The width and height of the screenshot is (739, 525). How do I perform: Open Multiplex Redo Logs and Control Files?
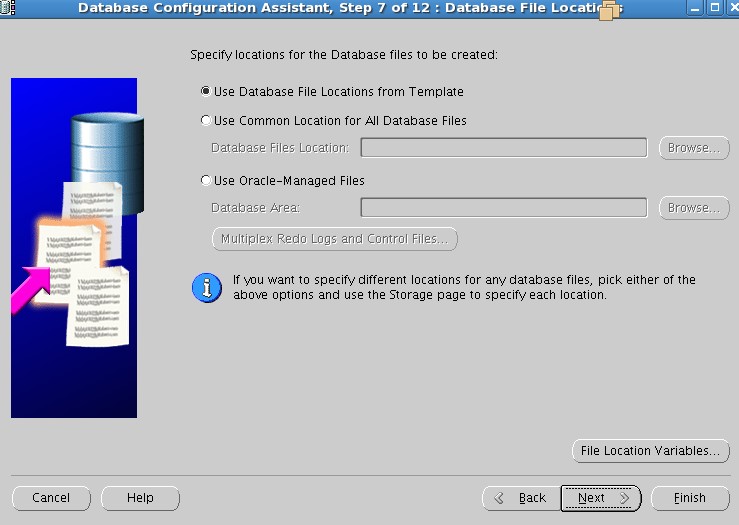[335, 239]
